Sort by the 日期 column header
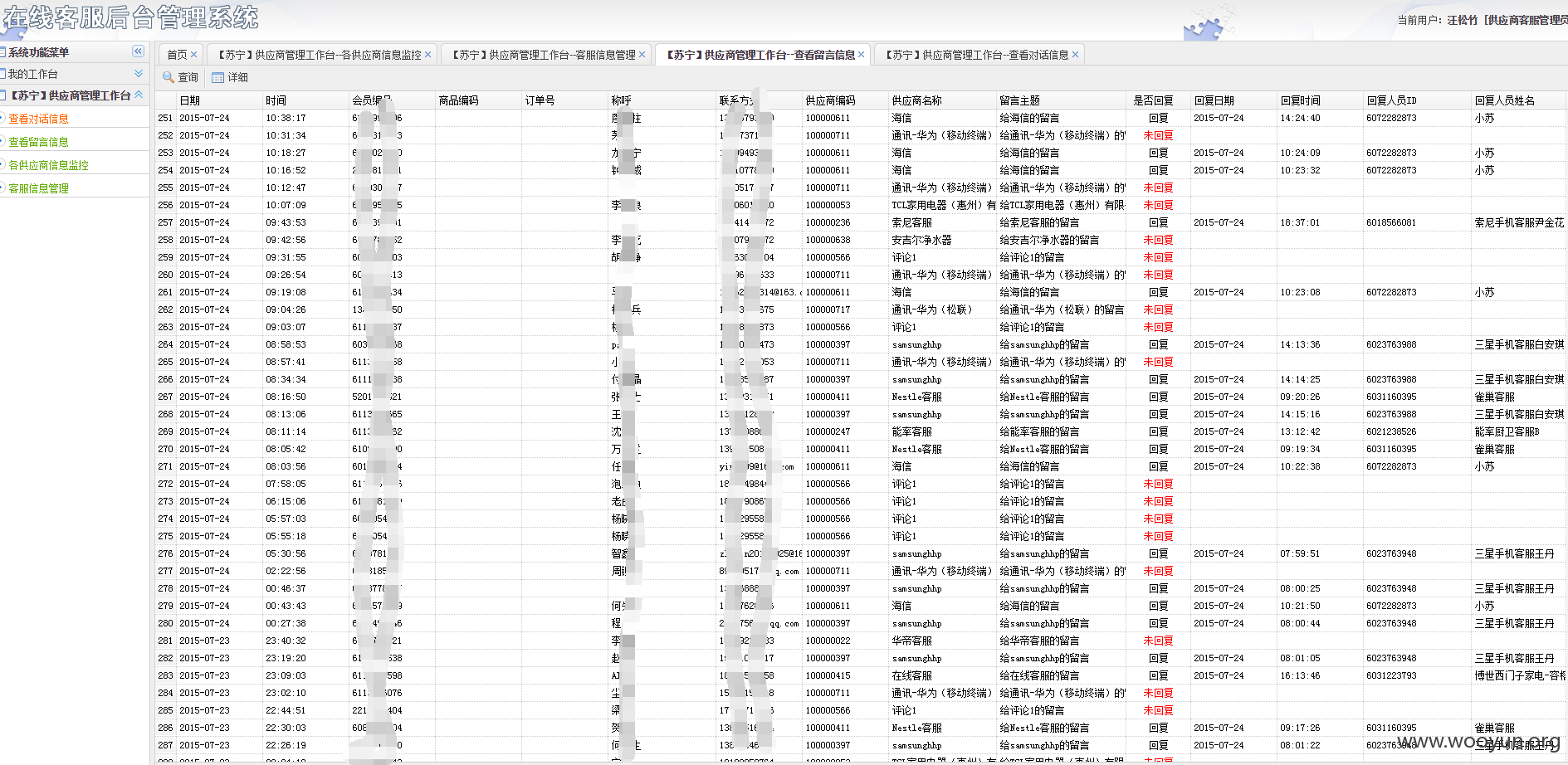1568x765 pixels. [219, 100]
